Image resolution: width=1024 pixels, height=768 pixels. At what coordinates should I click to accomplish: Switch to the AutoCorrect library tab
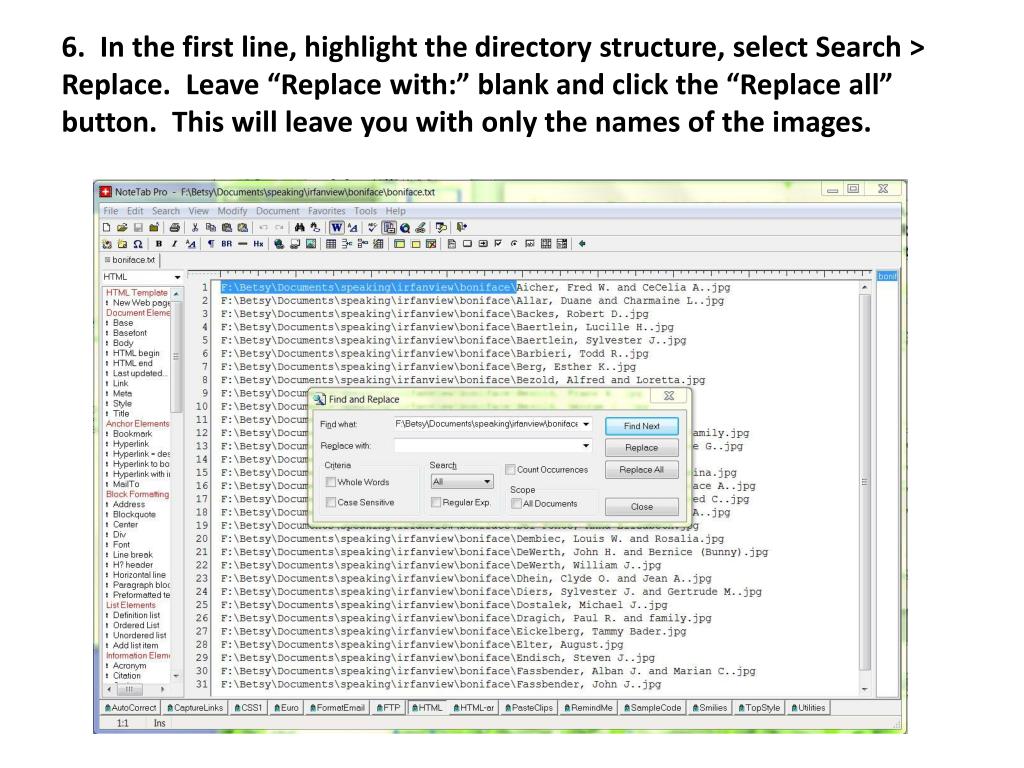click(x=131, y=708)
